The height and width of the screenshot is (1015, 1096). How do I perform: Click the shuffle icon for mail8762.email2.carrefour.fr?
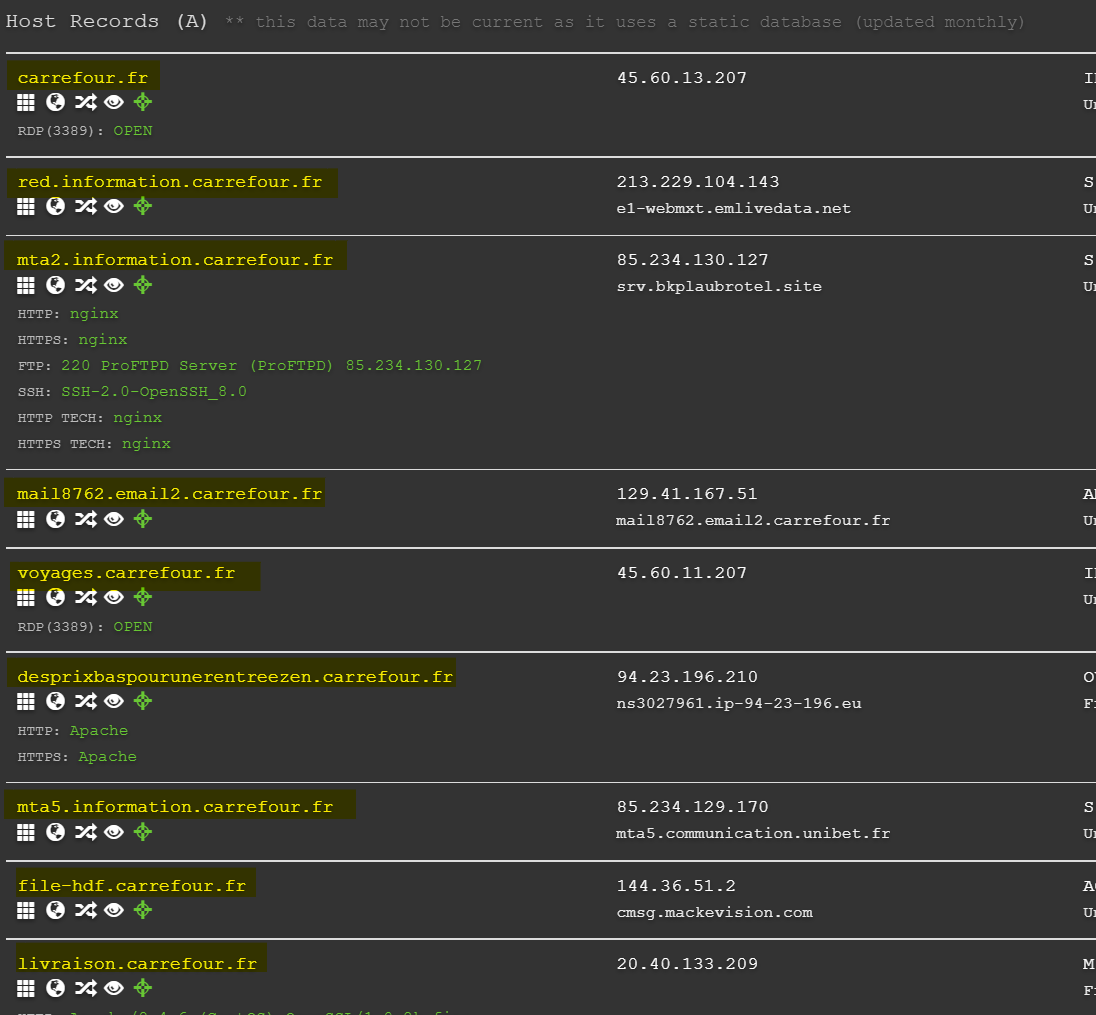85,519
